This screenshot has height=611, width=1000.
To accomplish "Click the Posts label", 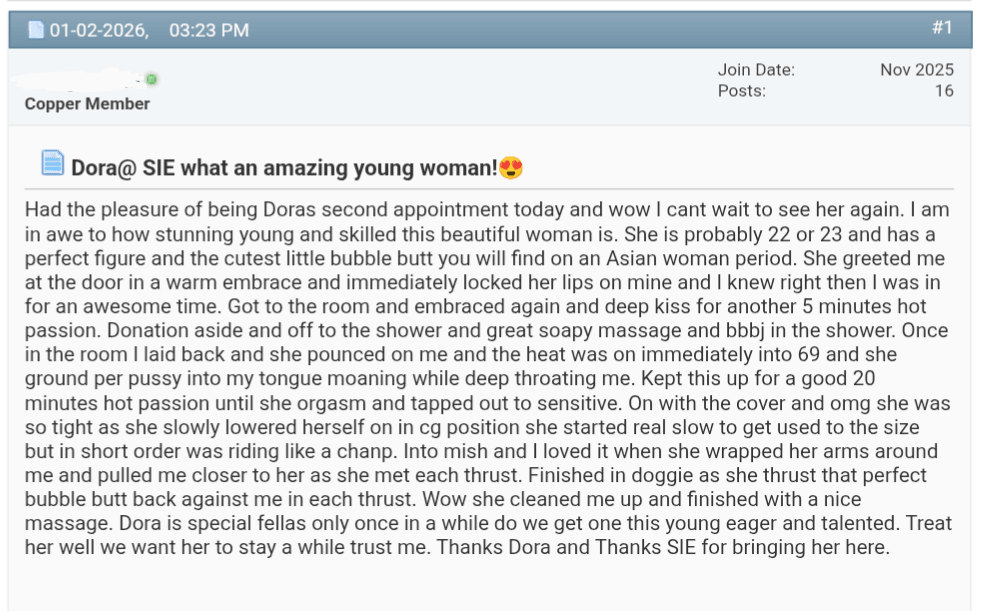I will [742, 91].
